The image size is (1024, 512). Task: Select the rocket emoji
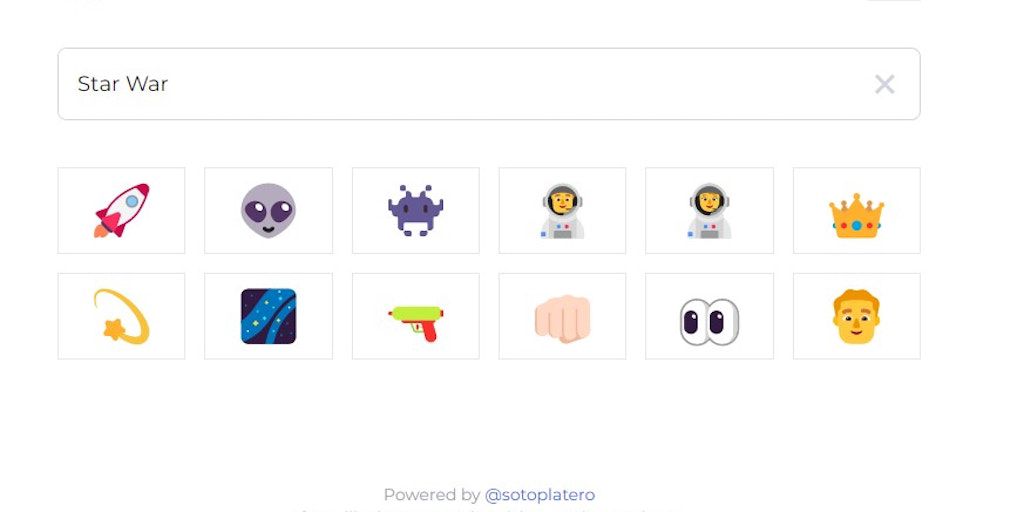click(121, 210)
